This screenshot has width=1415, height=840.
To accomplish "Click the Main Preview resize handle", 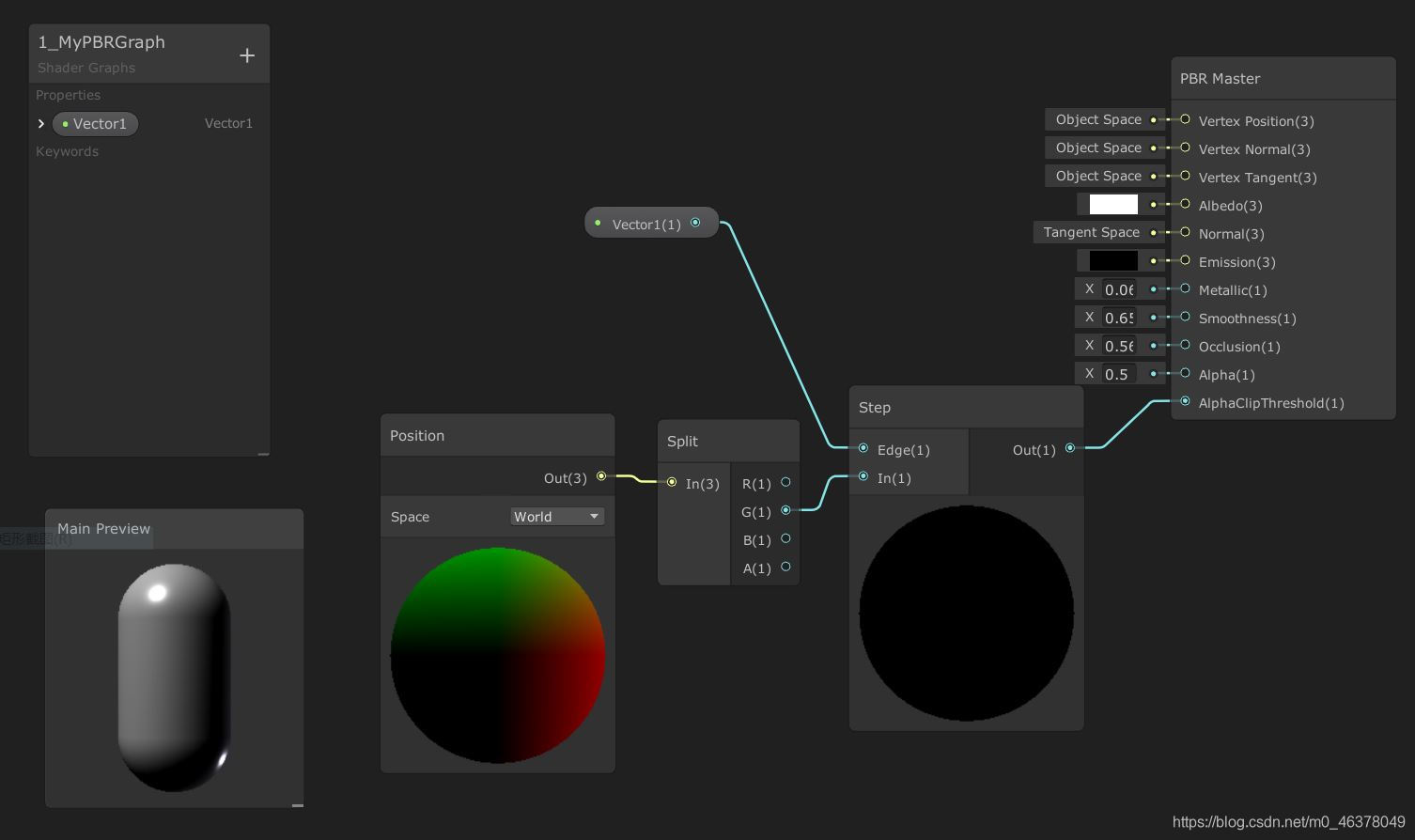I will (297, 804).
